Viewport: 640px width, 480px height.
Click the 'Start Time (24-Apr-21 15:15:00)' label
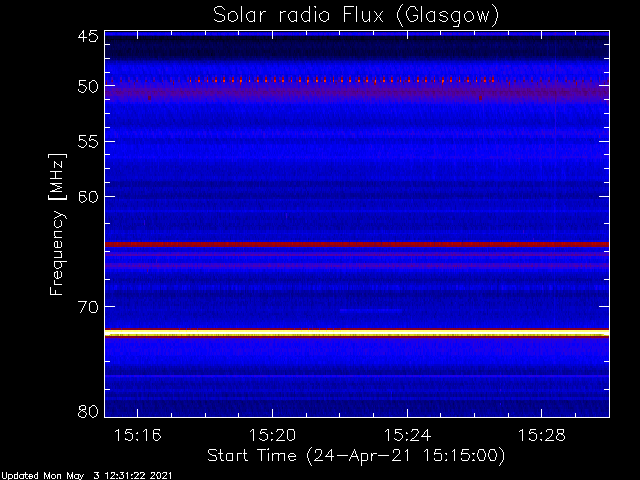[x=356, y=456]
